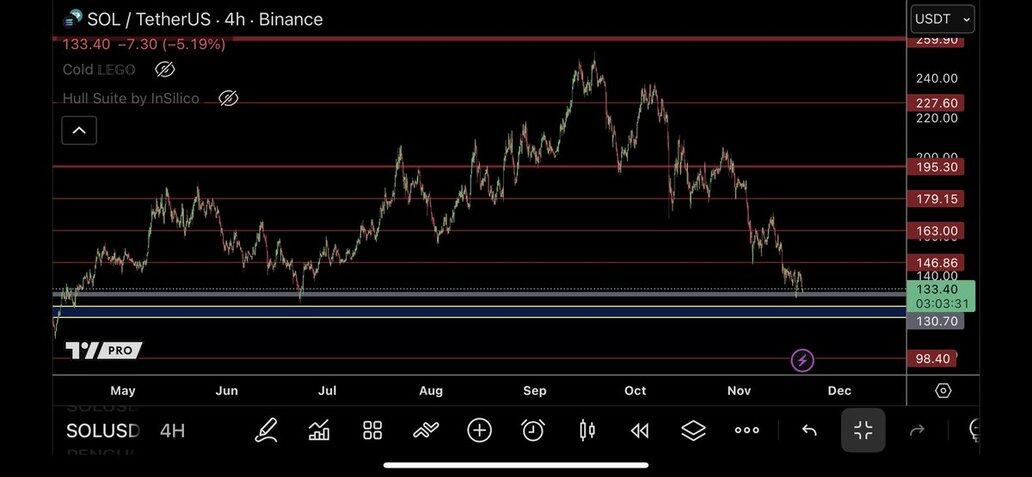Create an alert with the alarm clock icon
The image size is (1032, 477).
pos(533,430)
